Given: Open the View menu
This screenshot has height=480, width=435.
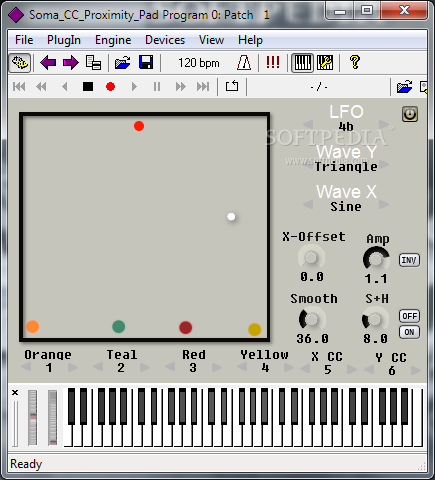Looking at the screenshot, I should (x=211, y=40).
